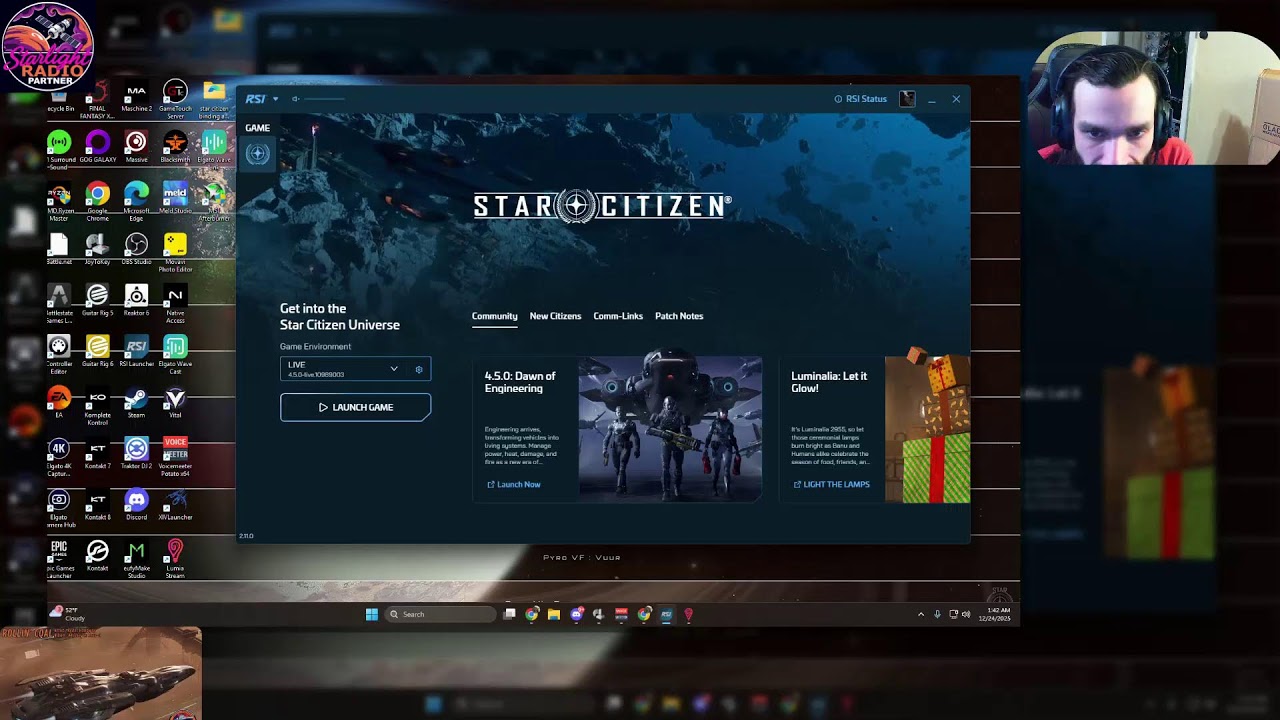Open the account avatar in launcher
The width and height of the screenshot is (1280, 720).
(907, 99)
